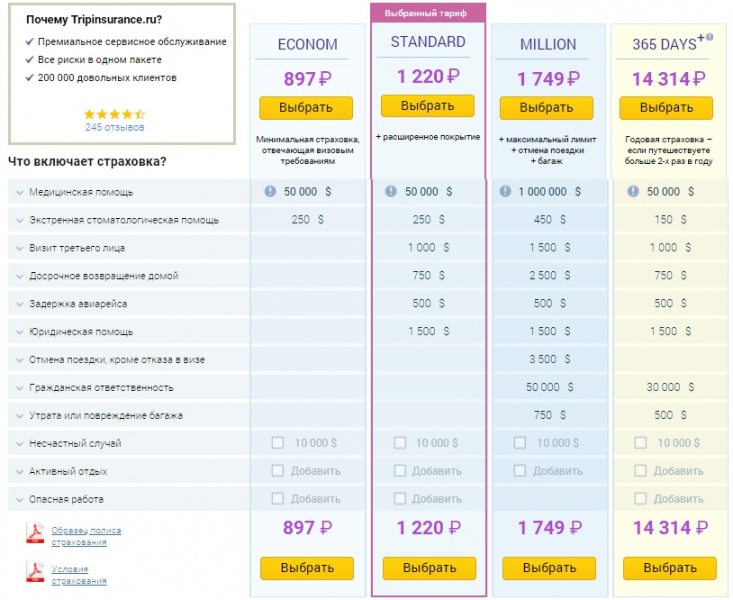
Task: Check Активный отдых in STANDARD column
Action: point(400,471)
